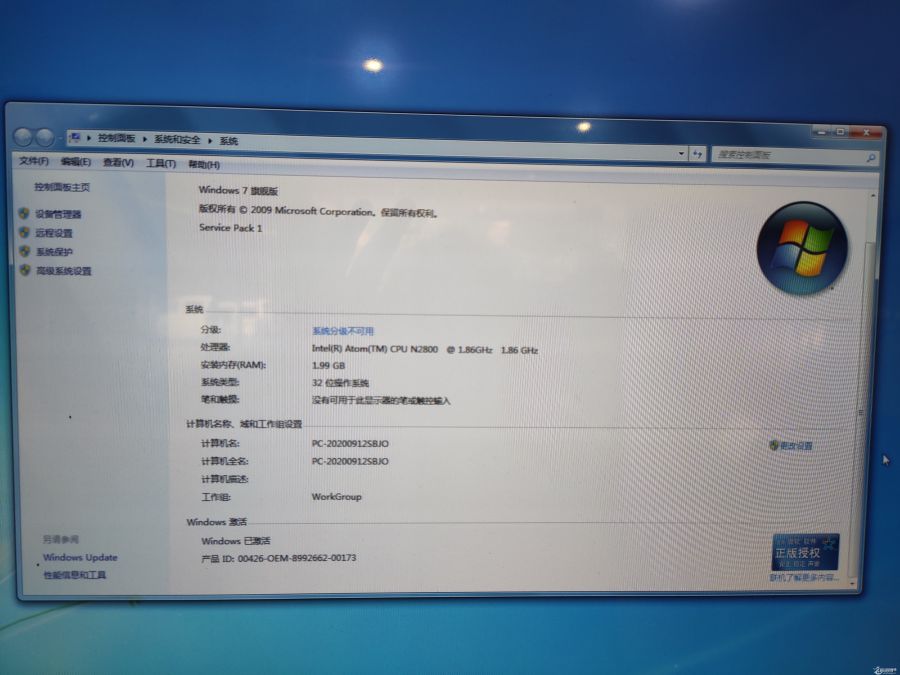The image size is (900, 675).
Task: Click the "另请参阅" sidebar heading
Action: (x=61, y=540)
